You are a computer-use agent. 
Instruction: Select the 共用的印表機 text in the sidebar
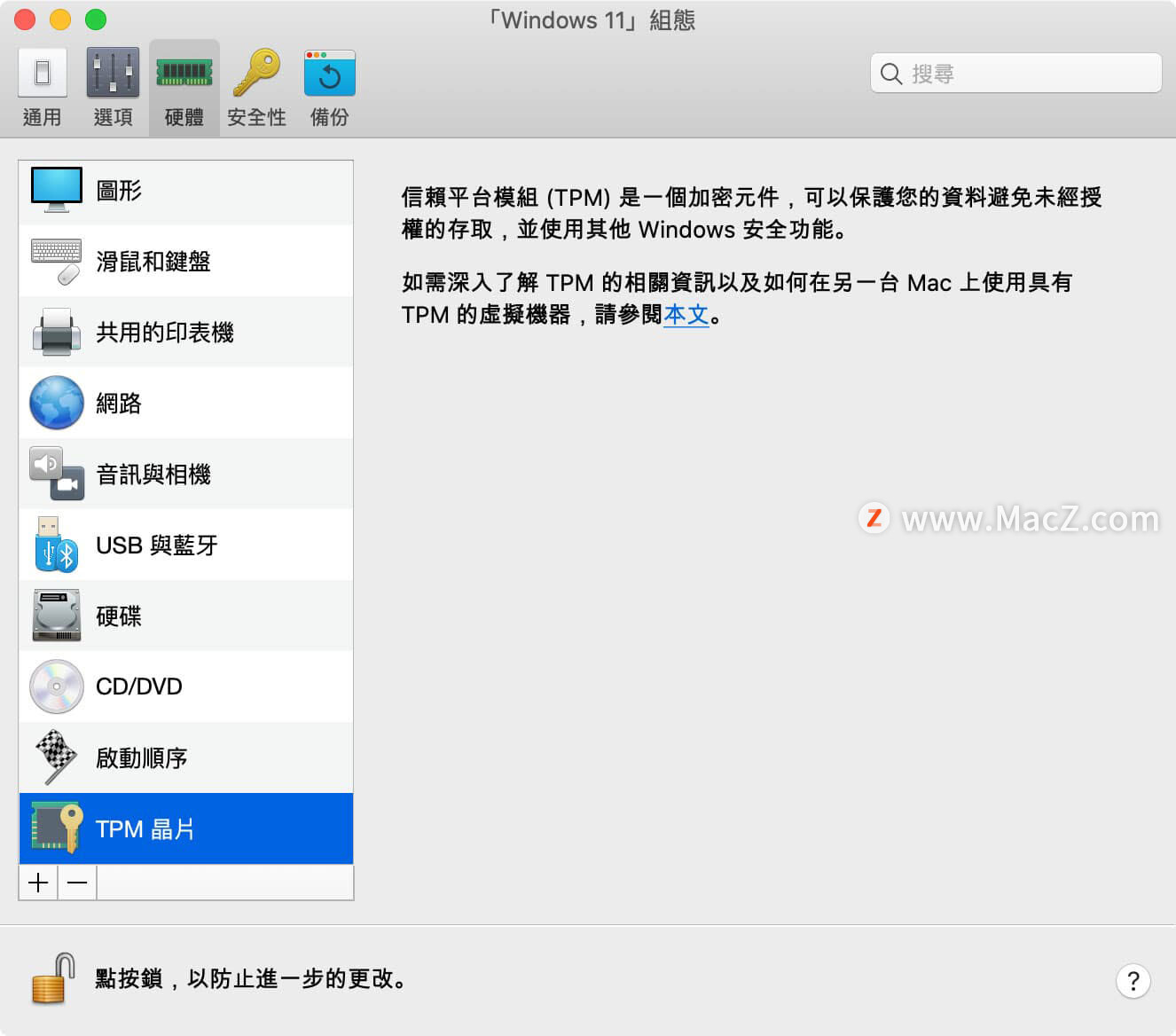[165, 332]
